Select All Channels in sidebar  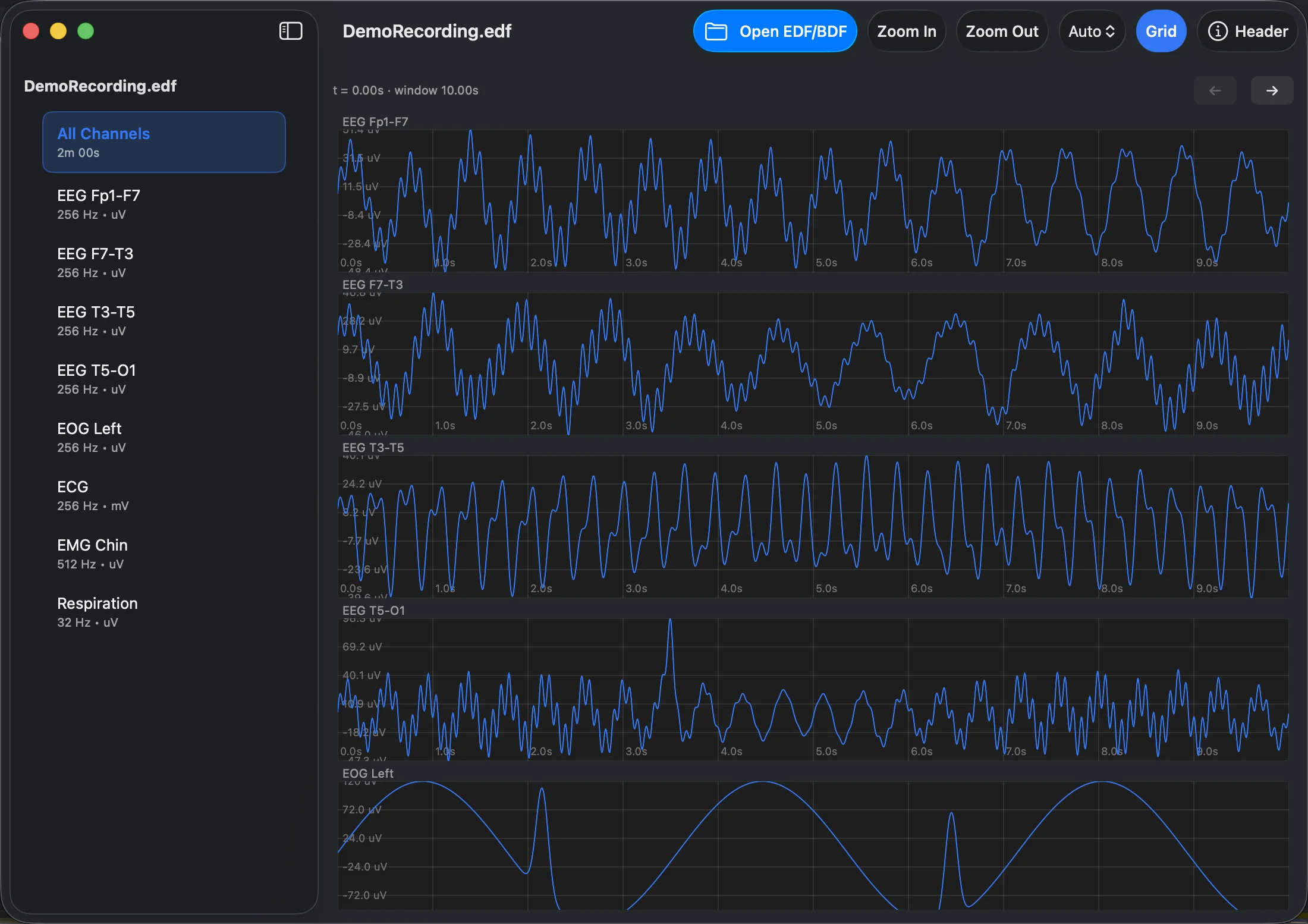point(164,142)
